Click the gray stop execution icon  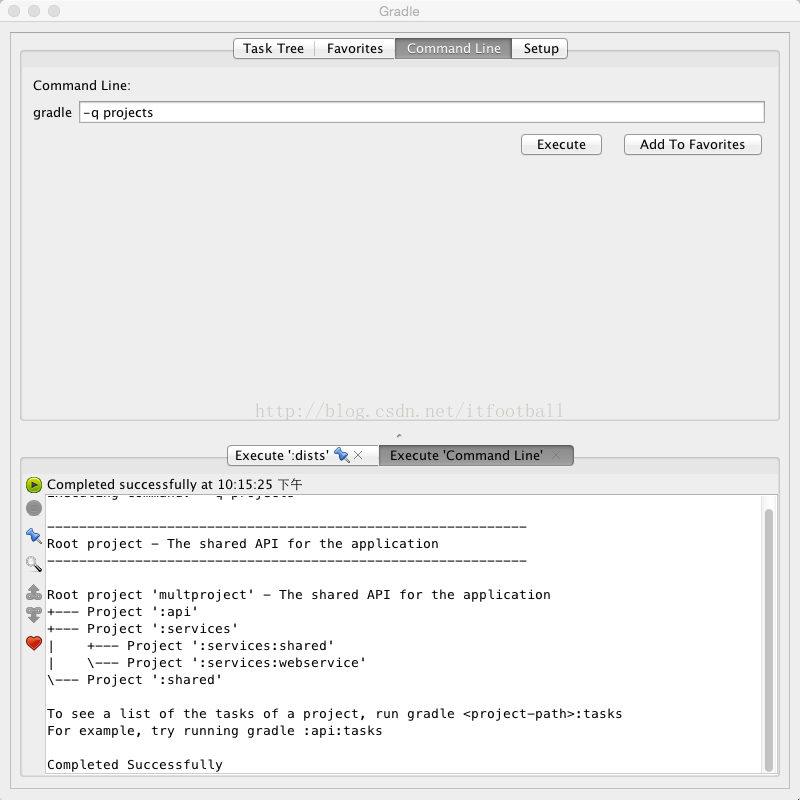(x=34, y=508)
